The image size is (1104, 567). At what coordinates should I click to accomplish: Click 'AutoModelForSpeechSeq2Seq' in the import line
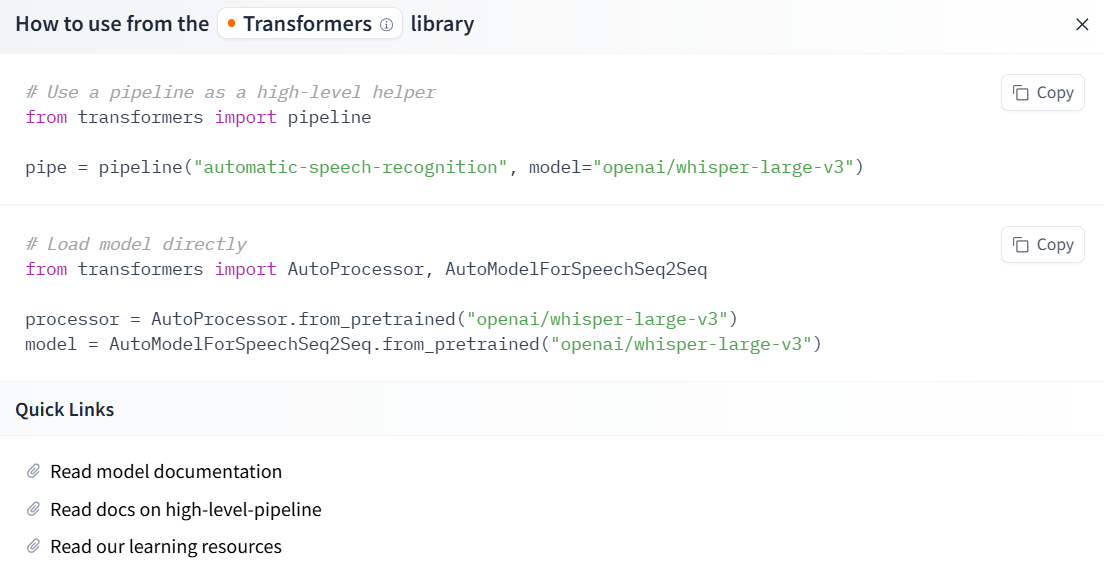click(x=576, y=269)
